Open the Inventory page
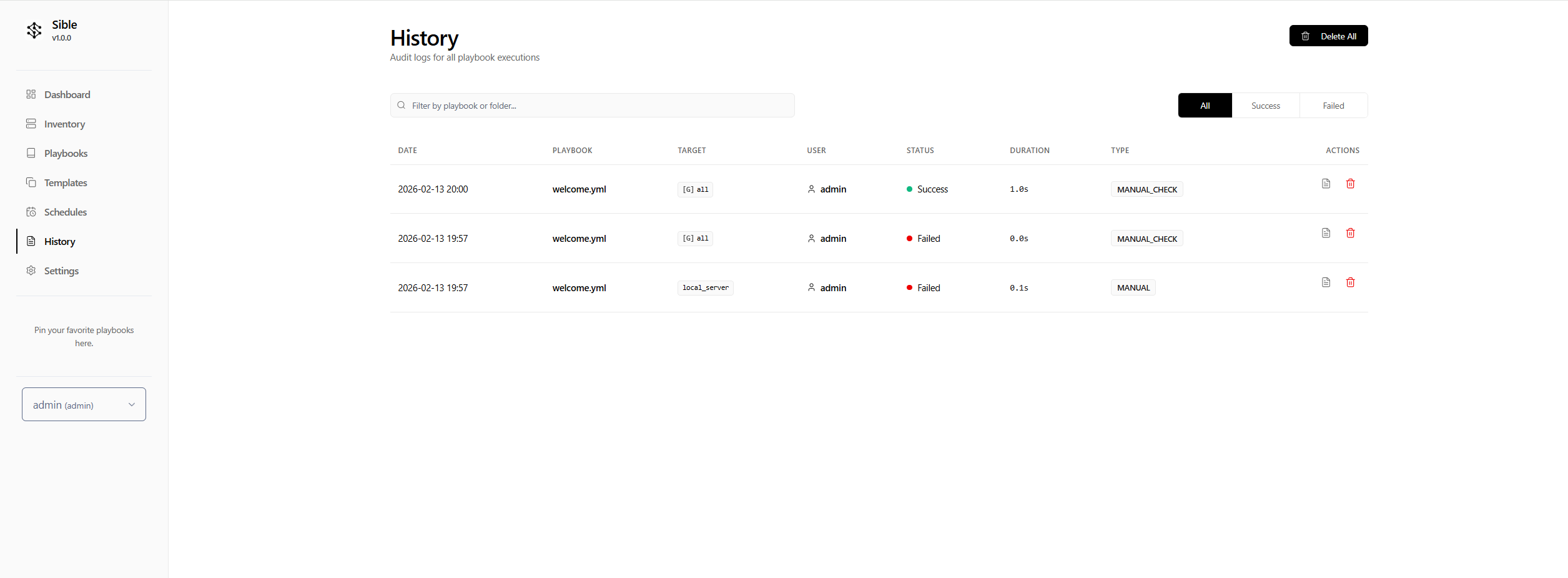 point(64,124)
